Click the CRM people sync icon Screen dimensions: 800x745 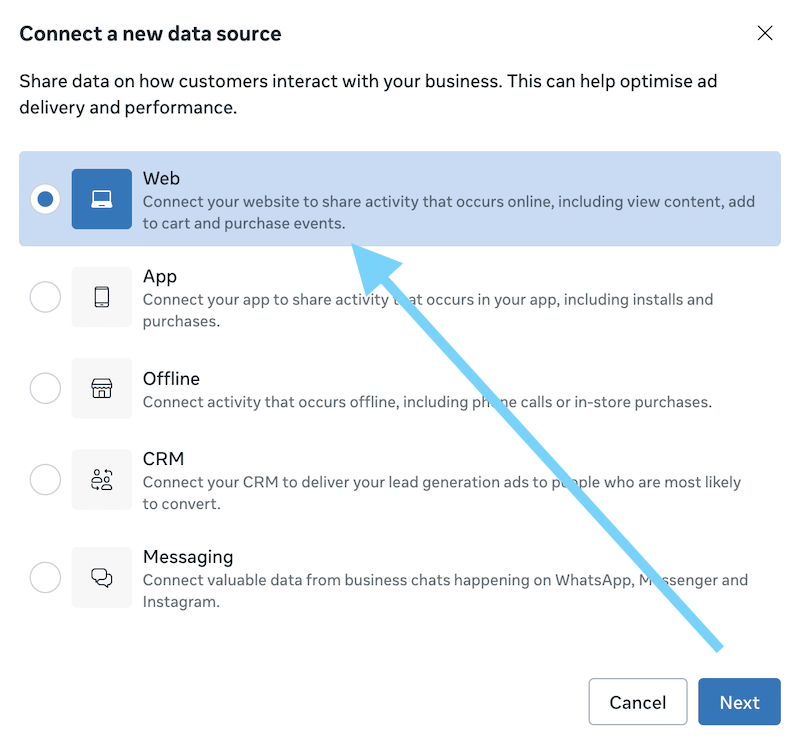click(x=102, y=480)
